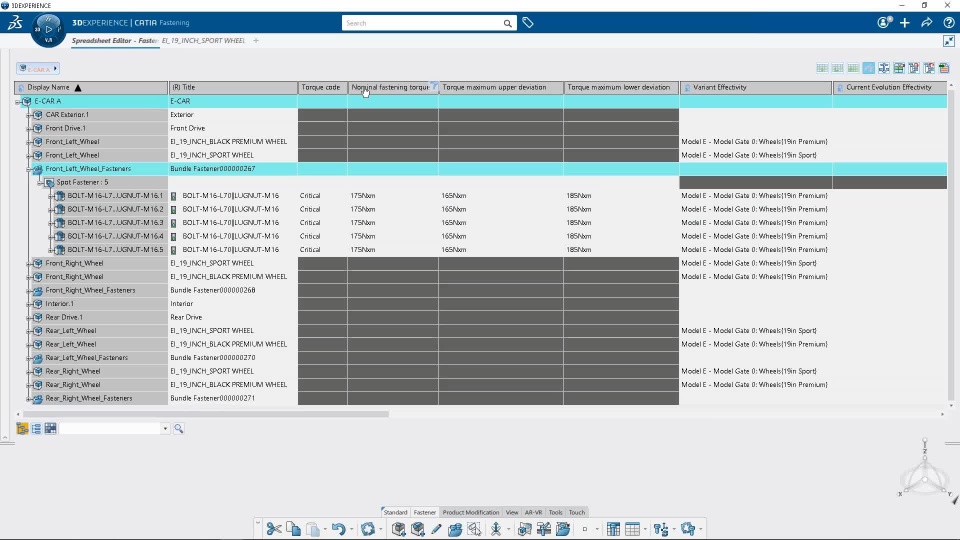Click the plus Add icon in top bar

(x=905, y=23)
